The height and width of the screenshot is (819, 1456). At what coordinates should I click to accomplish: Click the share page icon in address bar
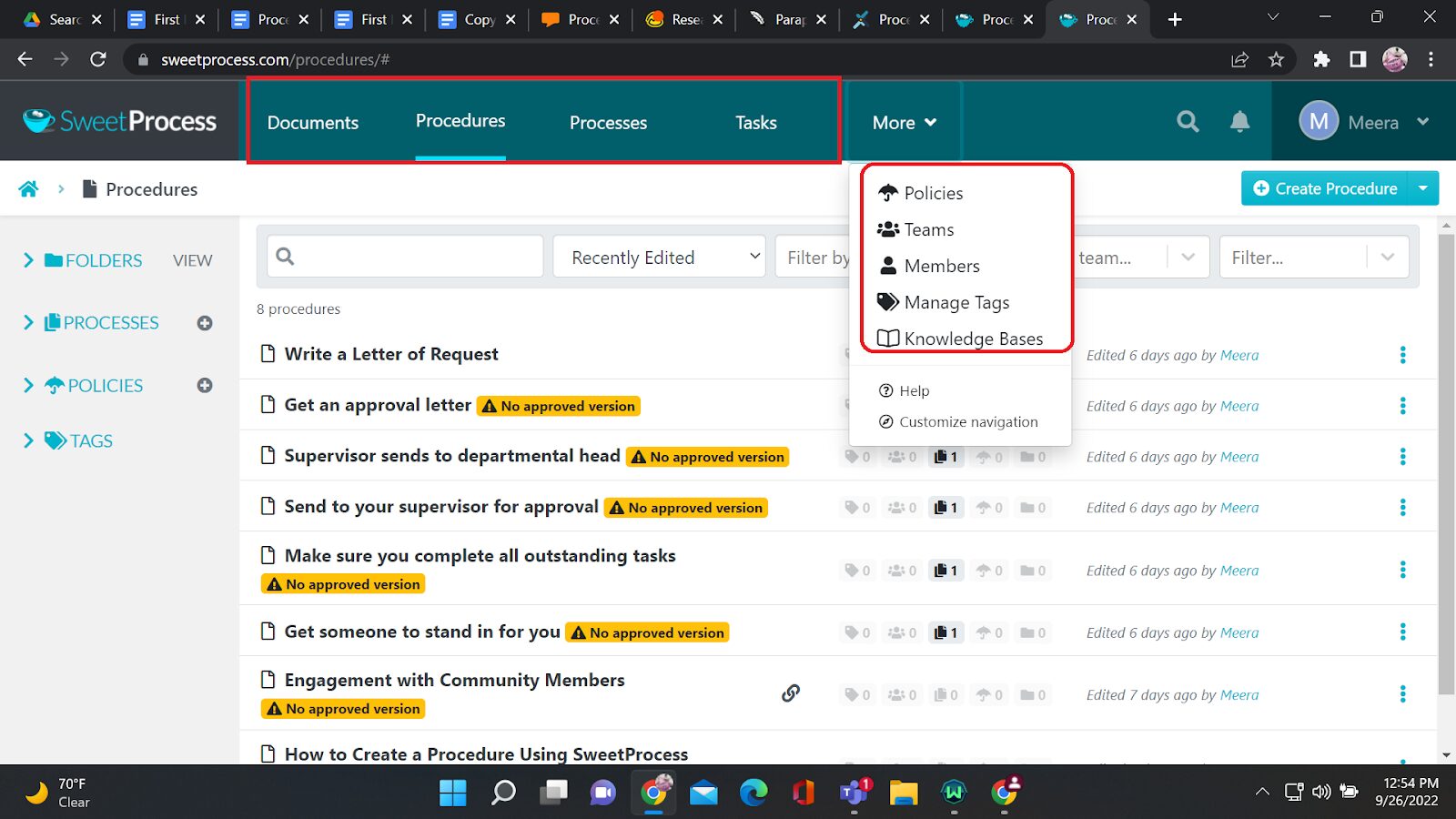[x=1239, y=59]
